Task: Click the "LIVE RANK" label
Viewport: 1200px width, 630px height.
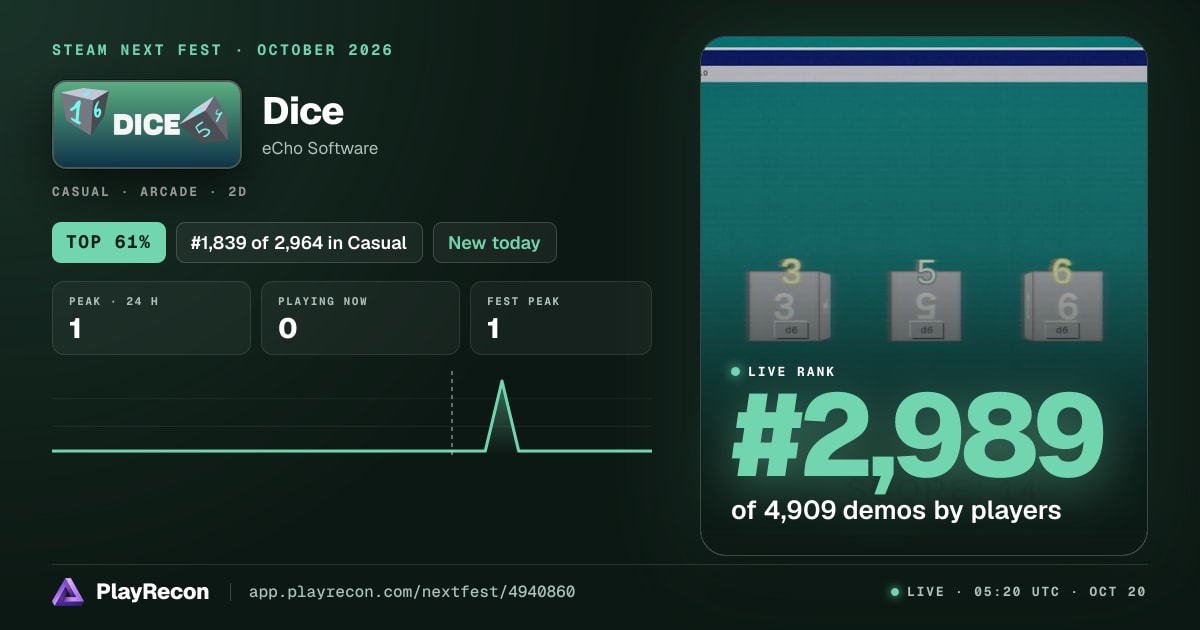Action: tap(791, 372)
